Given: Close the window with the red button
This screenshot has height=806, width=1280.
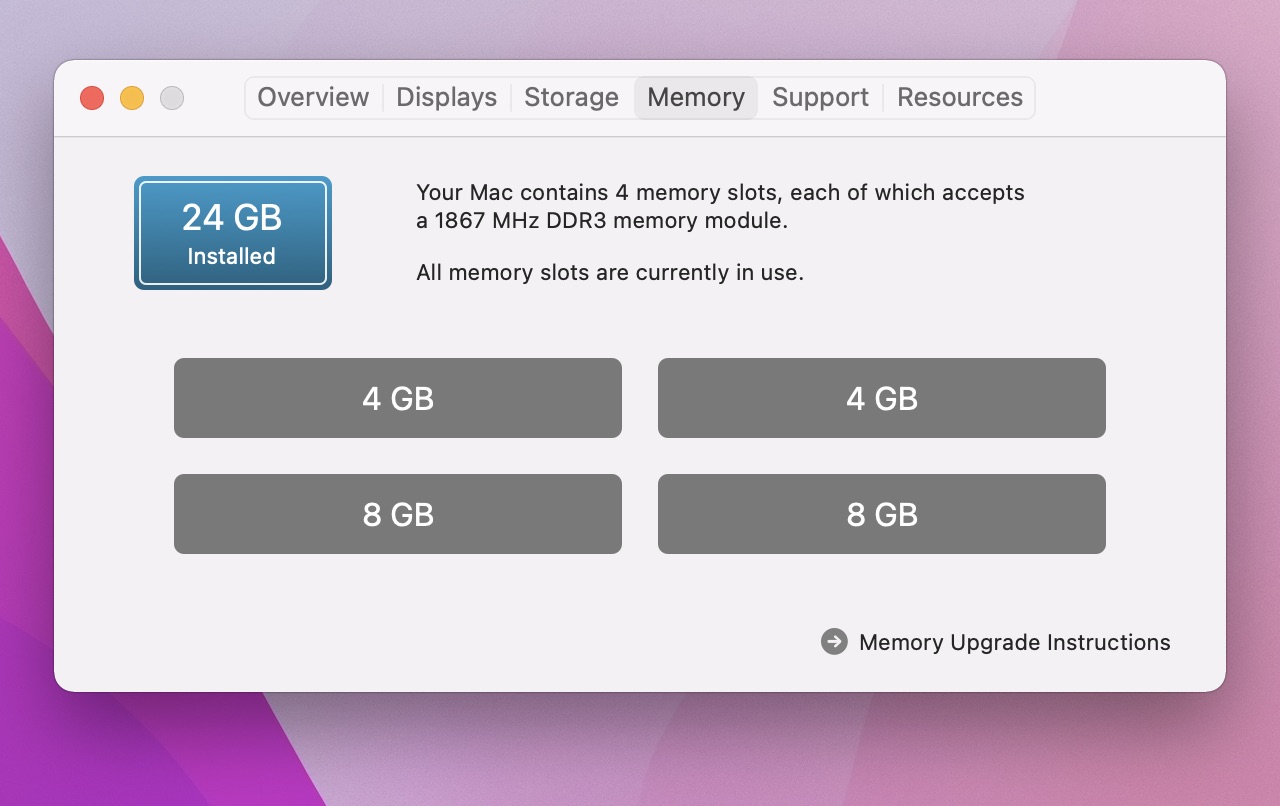Looking at the screenshot, I should 92,98.
